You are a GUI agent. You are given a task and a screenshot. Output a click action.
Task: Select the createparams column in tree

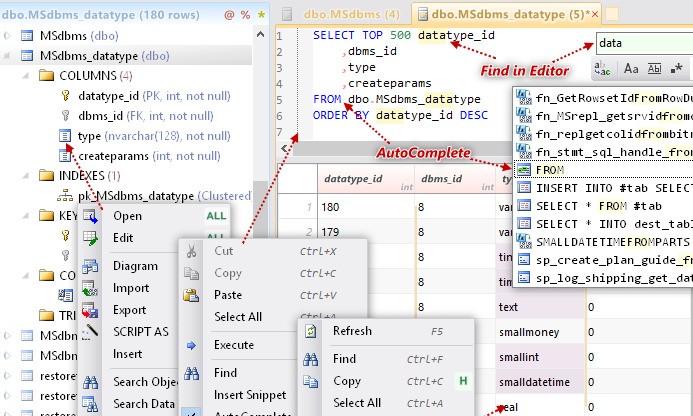pyautogui.click(x=149, y=156)
